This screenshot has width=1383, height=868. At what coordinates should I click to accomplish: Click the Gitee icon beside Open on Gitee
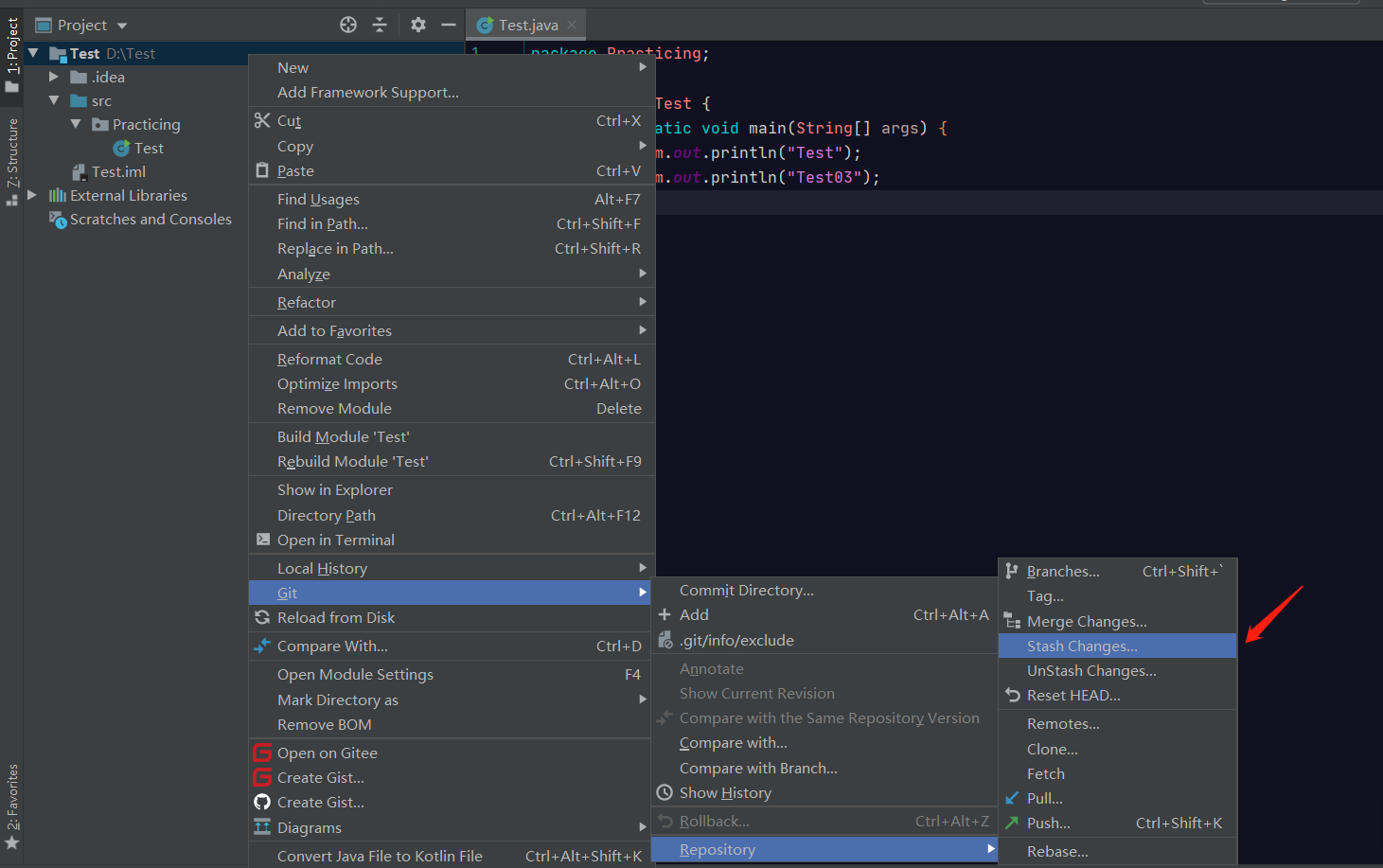click(262, 753)
